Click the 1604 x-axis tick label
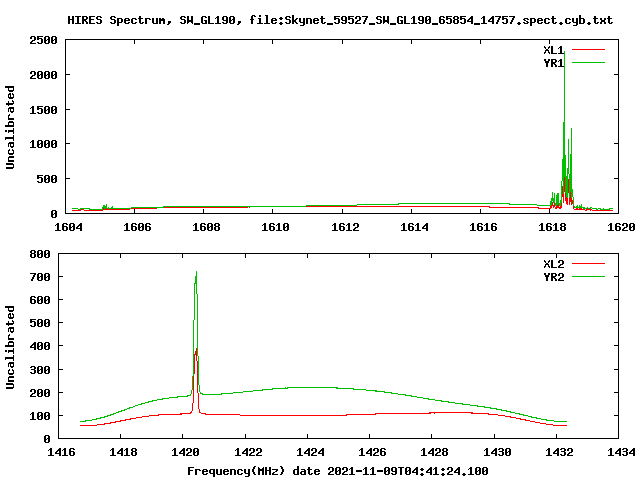The height and width of the screenshot is (480, 640). [x=68, y=227]
